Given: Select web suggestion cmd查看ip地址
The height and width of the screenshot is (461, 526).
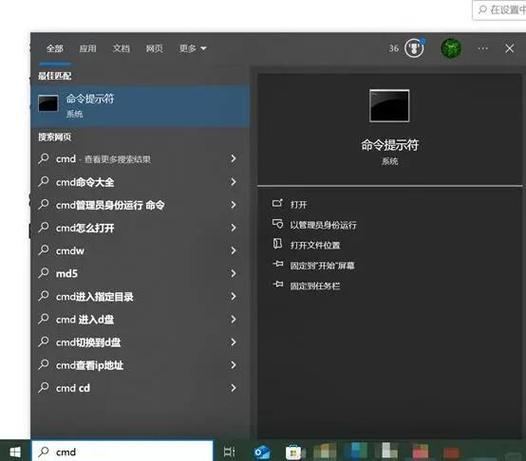Looking at the screenshot, I should (140, 365).
